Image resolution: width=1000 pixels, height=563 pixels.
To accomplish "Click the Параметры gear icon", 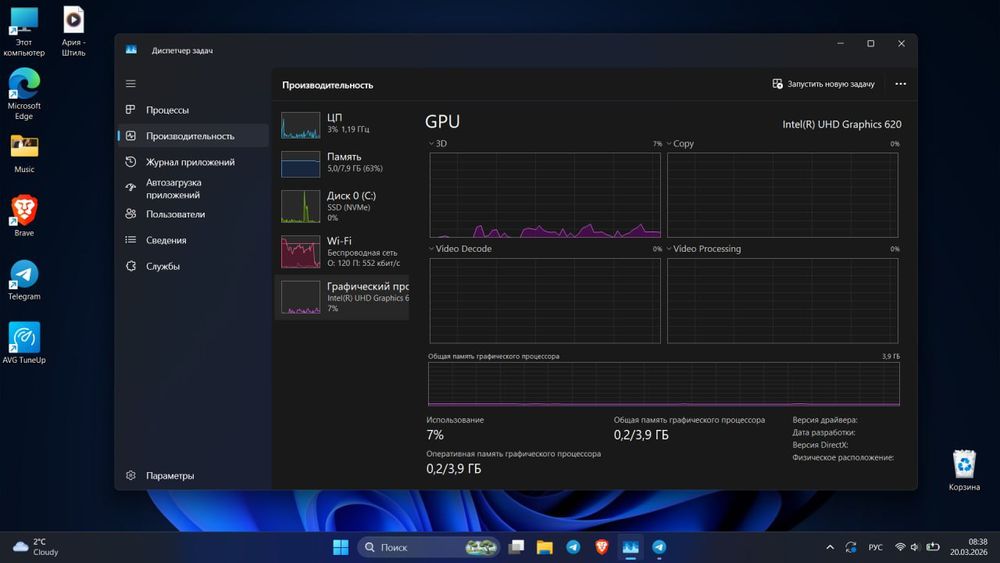I will (x=131, y=476).
